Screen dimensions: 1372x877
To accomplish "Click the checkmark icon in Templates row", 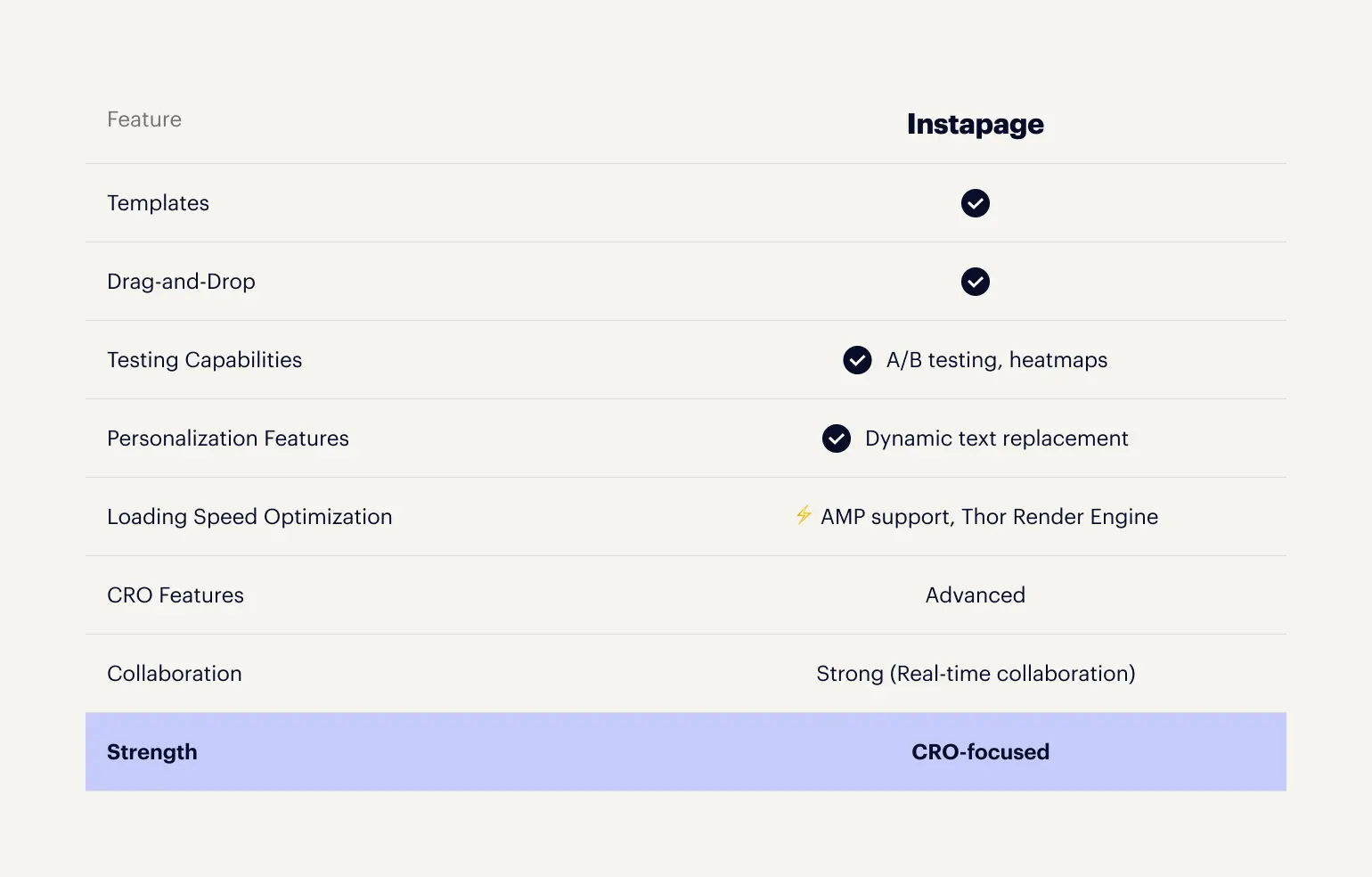I will [976, 203].
